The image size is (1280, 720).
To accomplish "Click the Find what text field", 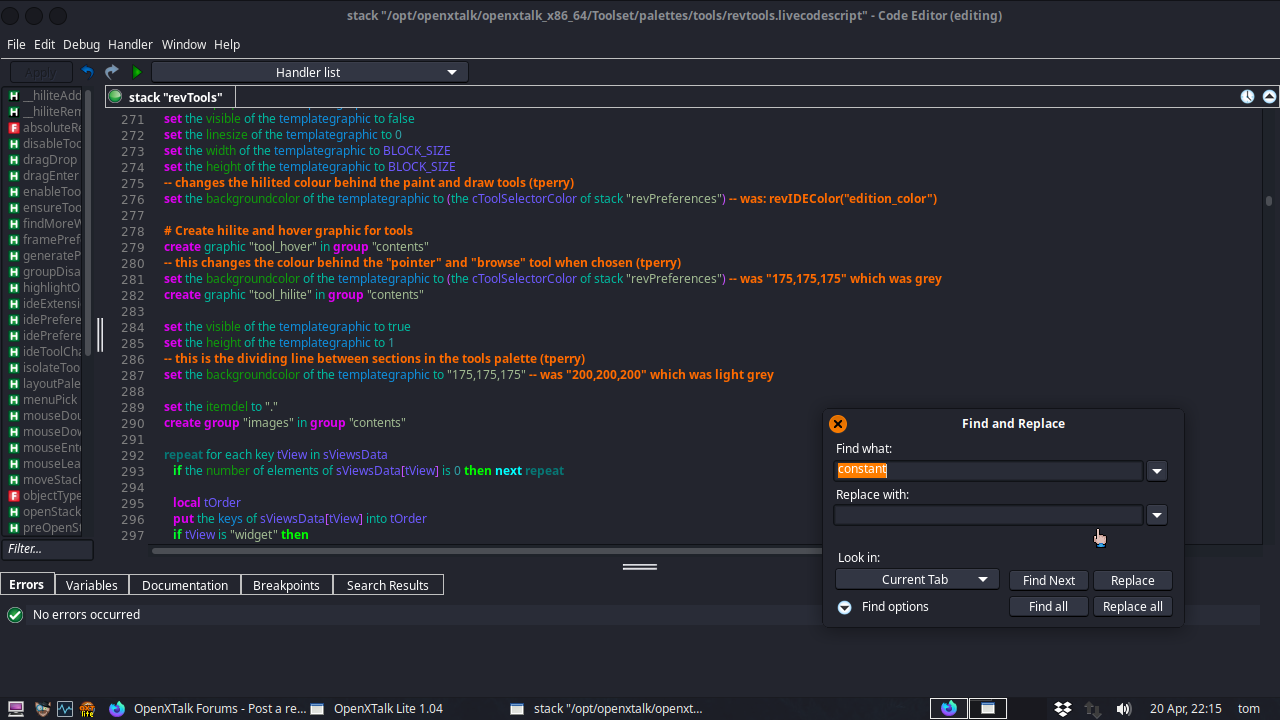I will (989, 470).
